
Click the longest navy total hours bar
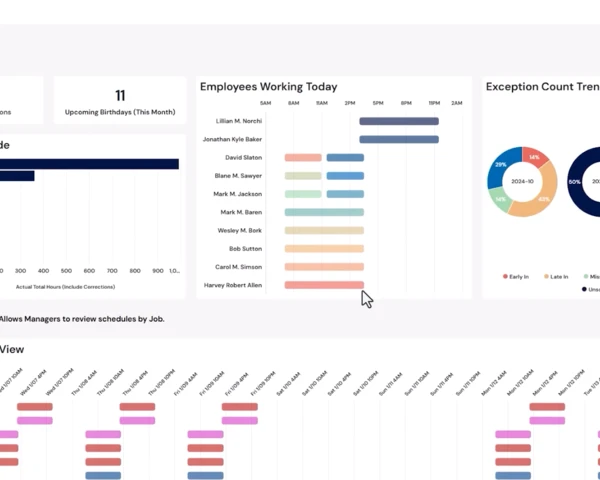(89, 164)
